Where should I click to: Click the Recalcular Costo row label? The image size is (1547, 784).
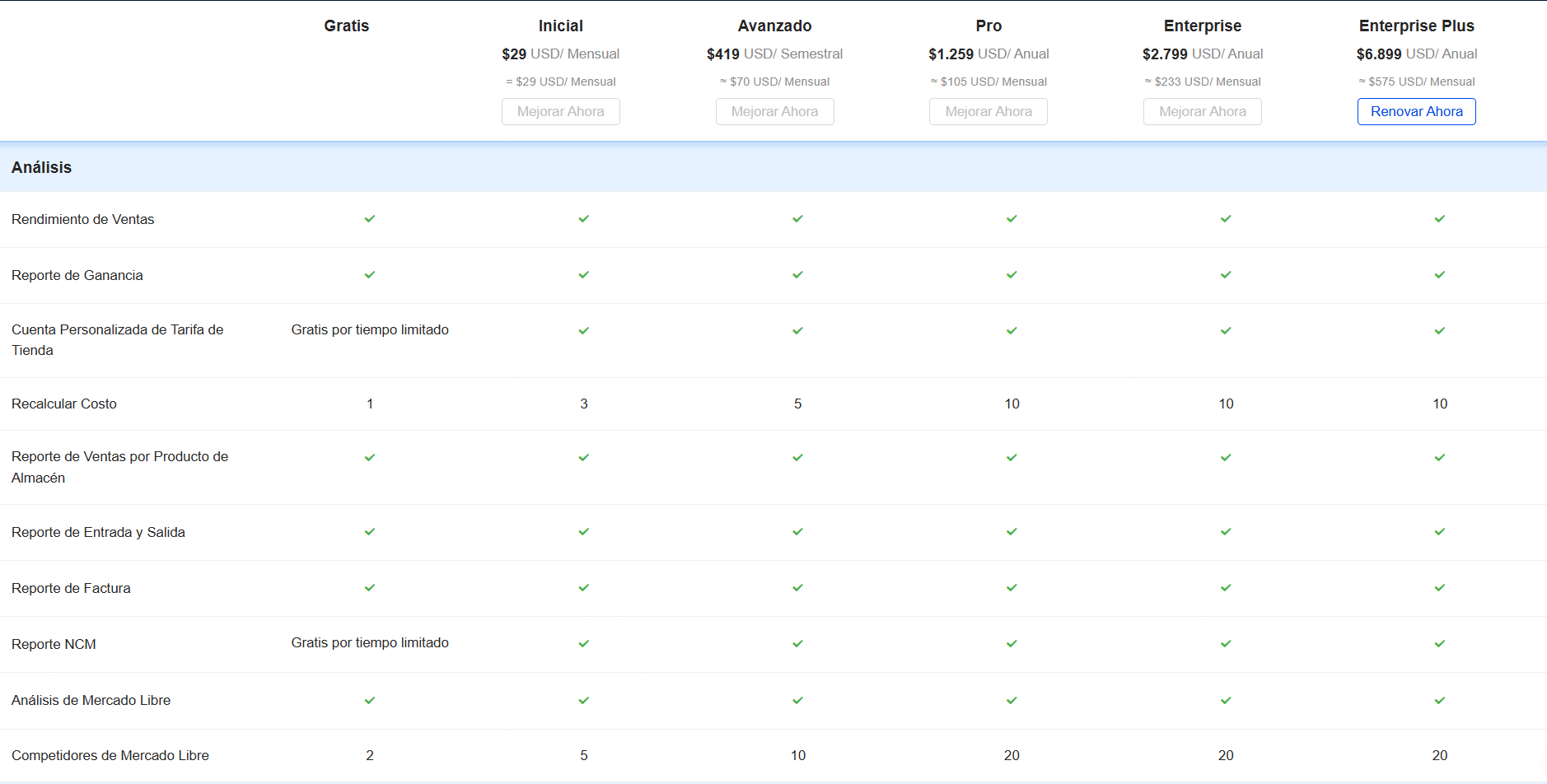tap(64, 404)
